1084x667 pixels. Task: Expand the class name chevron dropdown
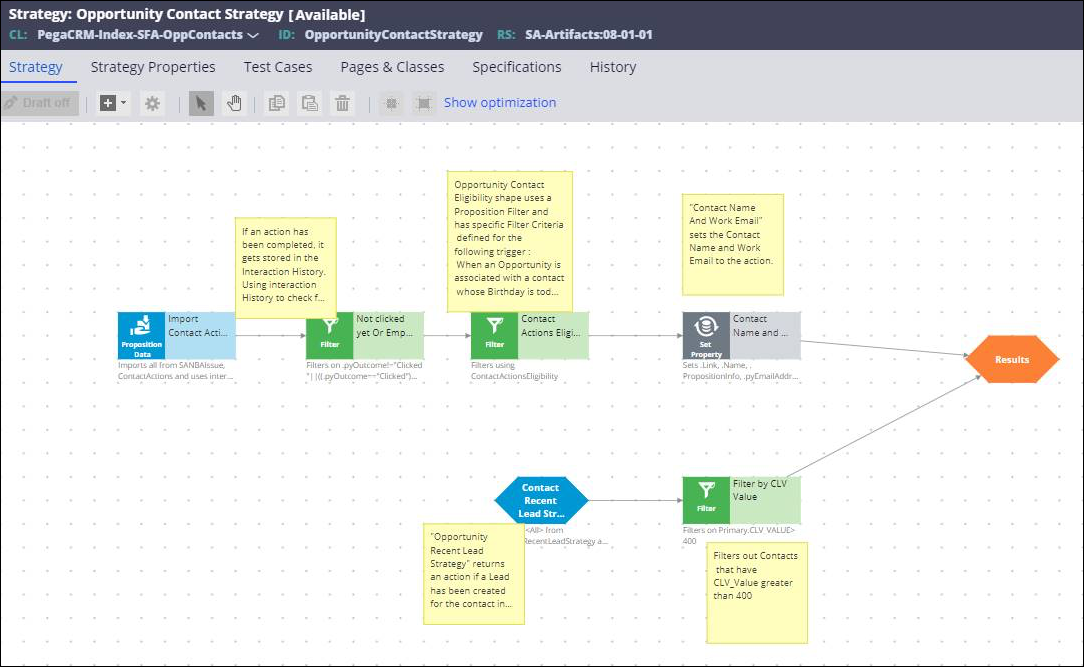(x=253, y=35)
